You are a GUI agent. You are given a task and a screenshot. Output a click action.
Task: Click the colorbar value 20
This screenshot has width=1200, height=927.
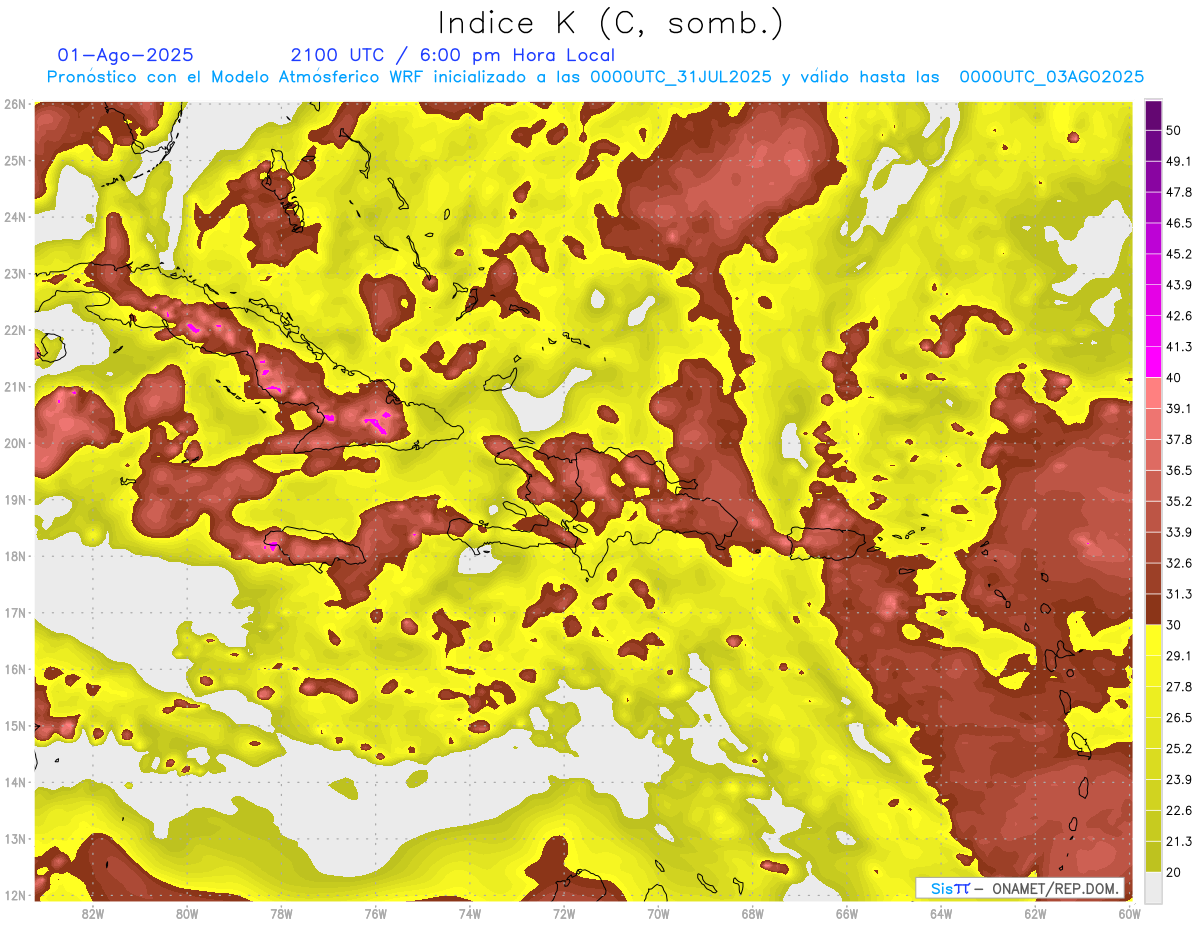(1174, 872)
